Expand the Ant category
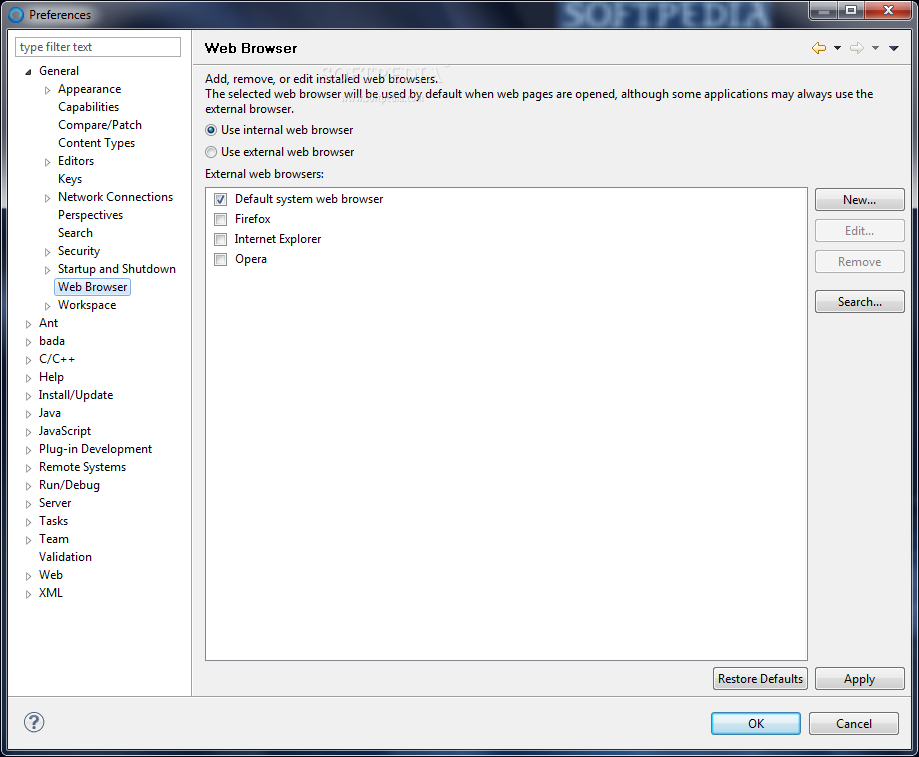The height and width of the screenshot is (757, 919). tap(28, 324)
